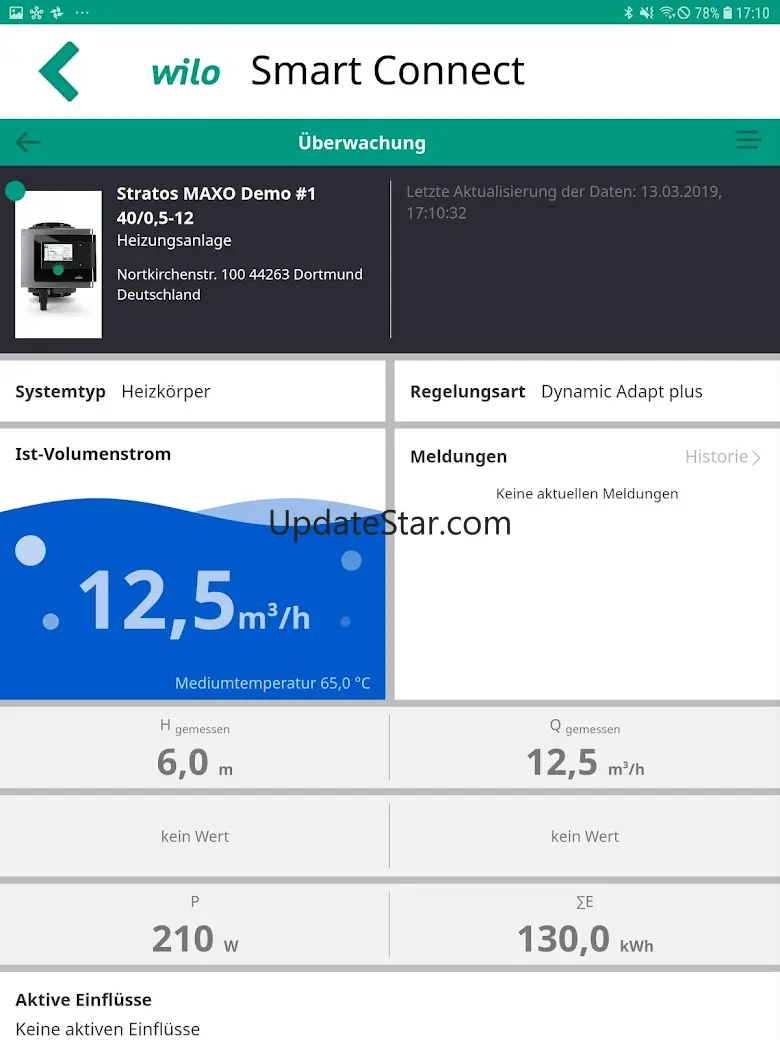The width and height of the screenshot is (780, 1040).
Task: Expand the Historie chevron arrow
Action: (756, 457)
